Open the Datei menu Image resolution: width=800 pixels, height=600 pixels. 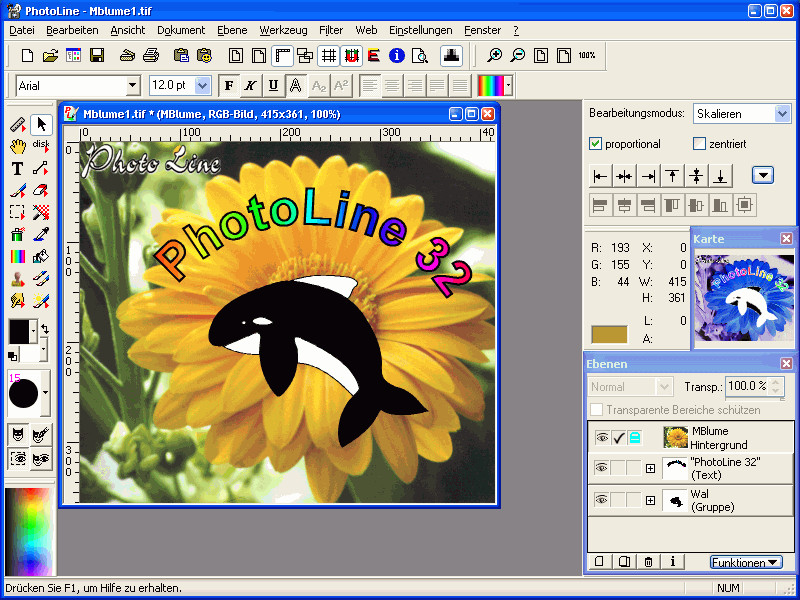point(22,30)
